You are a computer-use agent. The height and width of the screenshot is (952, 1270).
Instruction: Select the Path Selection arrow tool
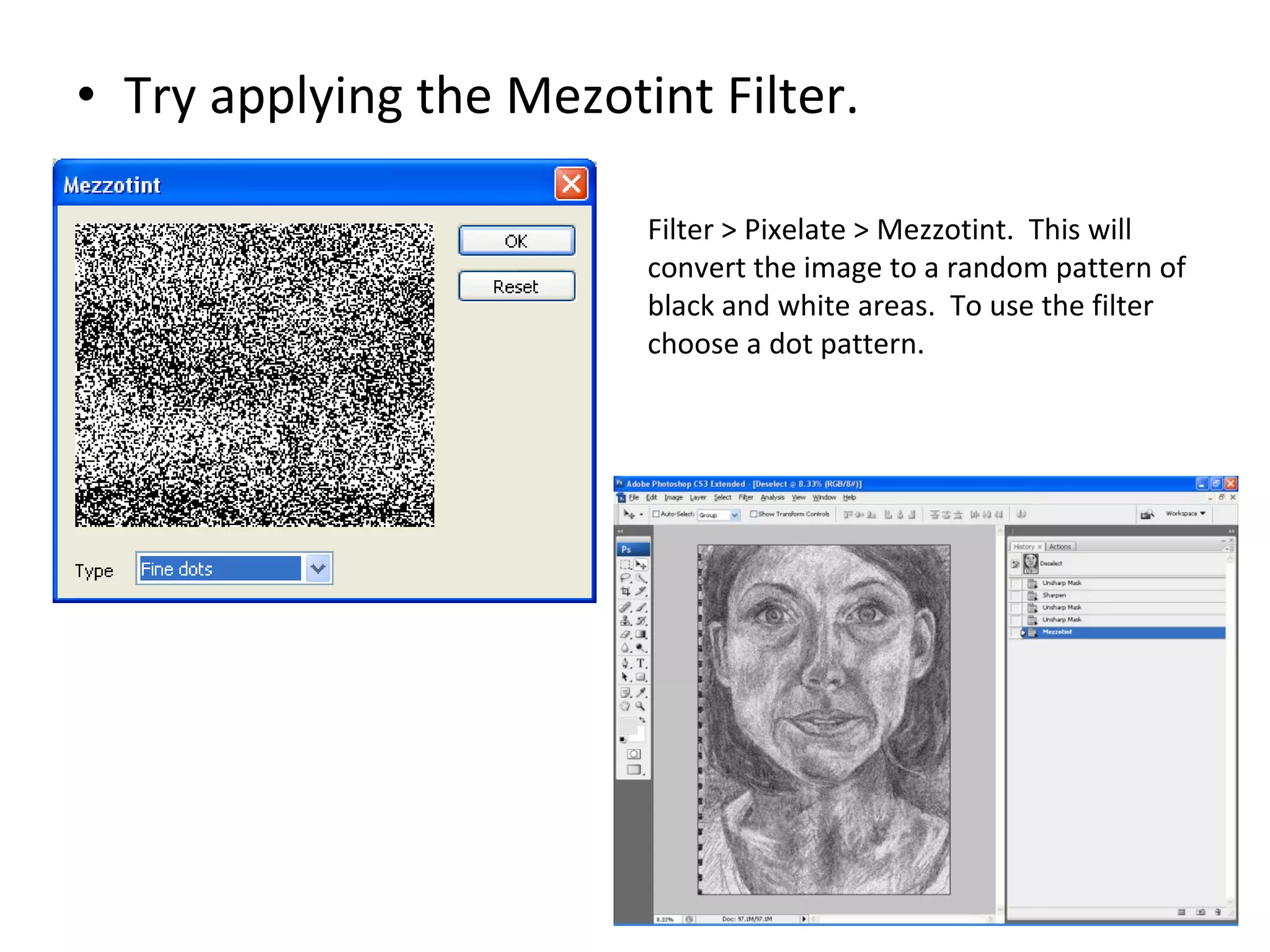pyautogui.click(x=625, y=677)
